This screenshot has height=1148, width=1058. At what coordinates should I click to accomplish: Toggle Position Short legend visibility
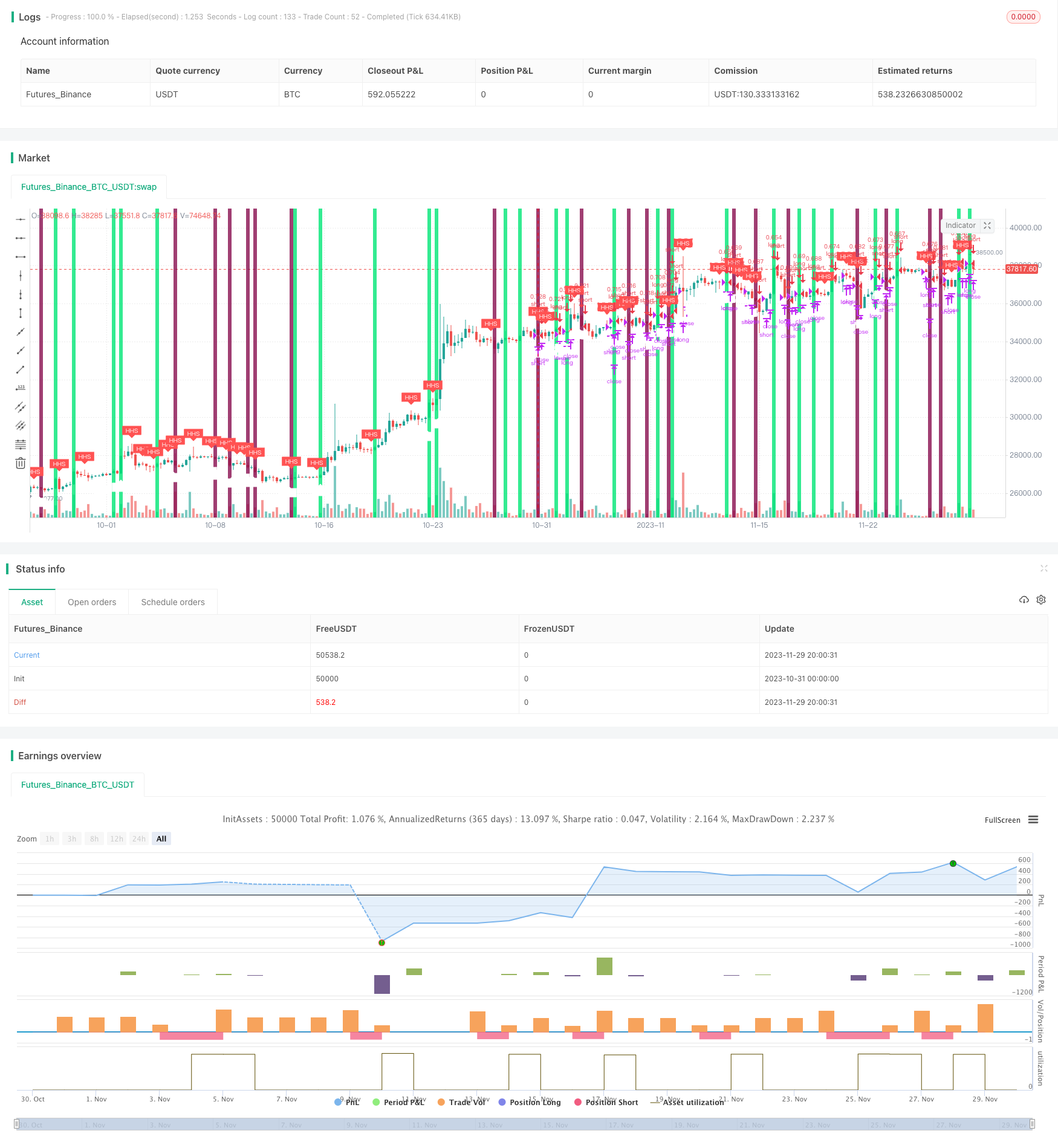coord(606,1102)
